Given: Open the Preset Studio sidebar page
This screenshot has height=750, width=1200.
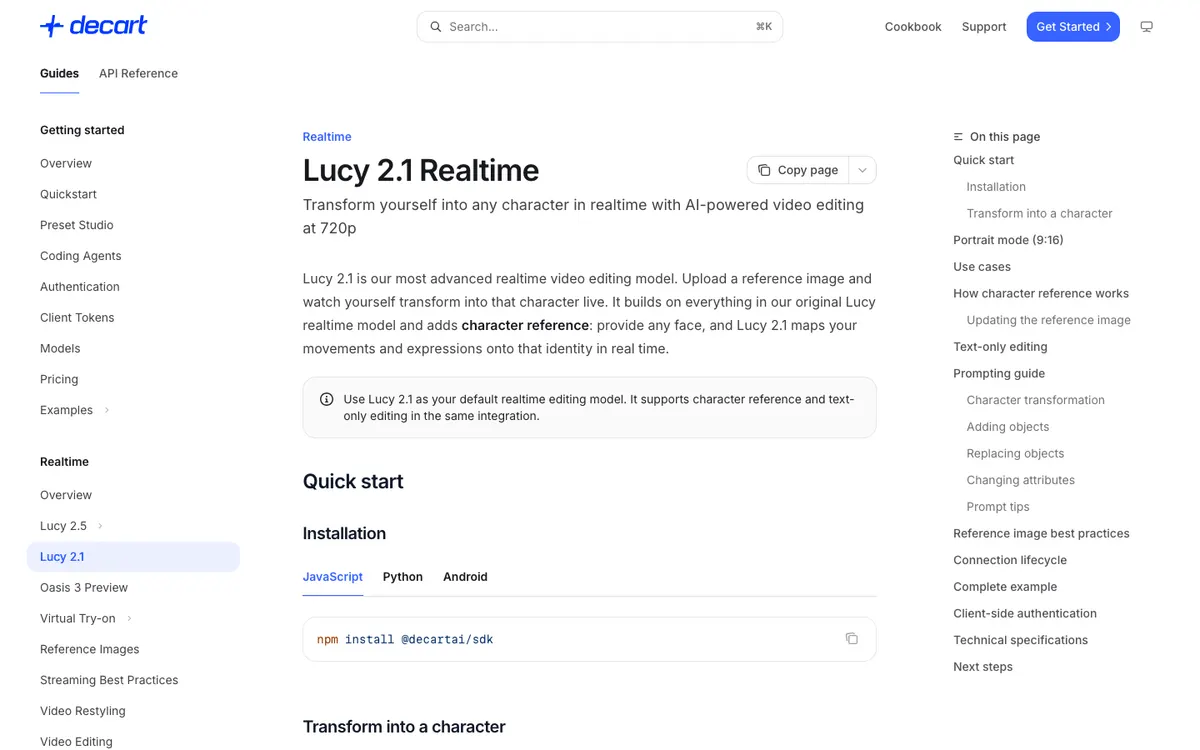Looking at the screenshot, I should (77, 225).
